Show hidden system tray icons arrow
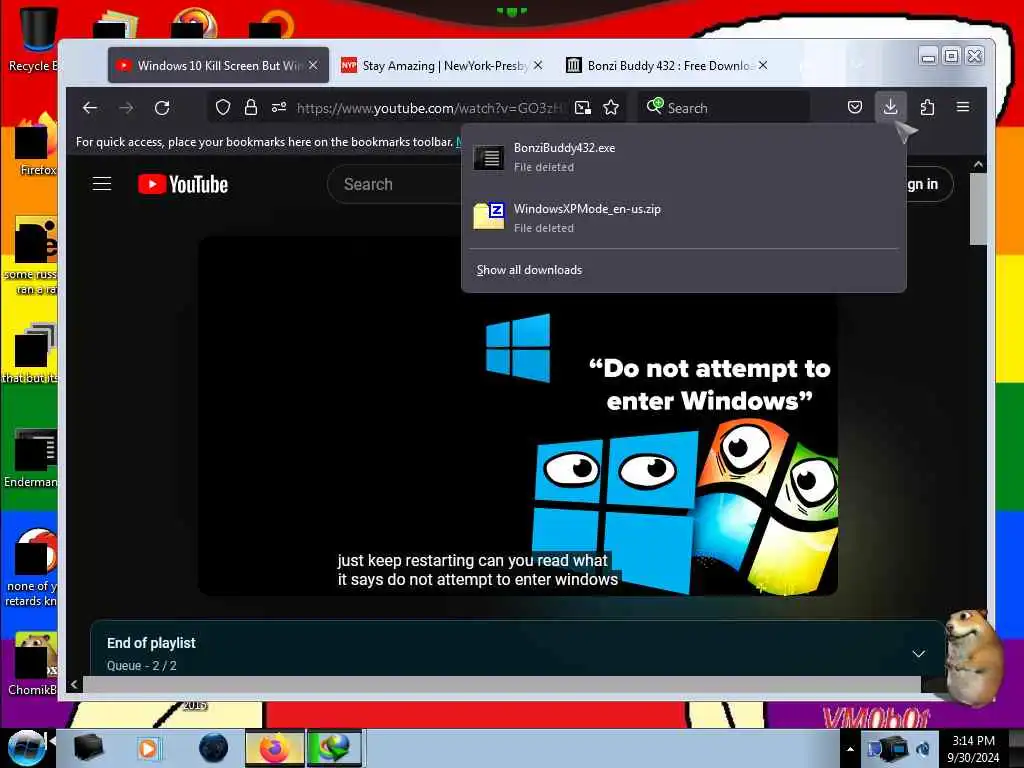This screenshot has width=1024, height=768. point(850,750)
